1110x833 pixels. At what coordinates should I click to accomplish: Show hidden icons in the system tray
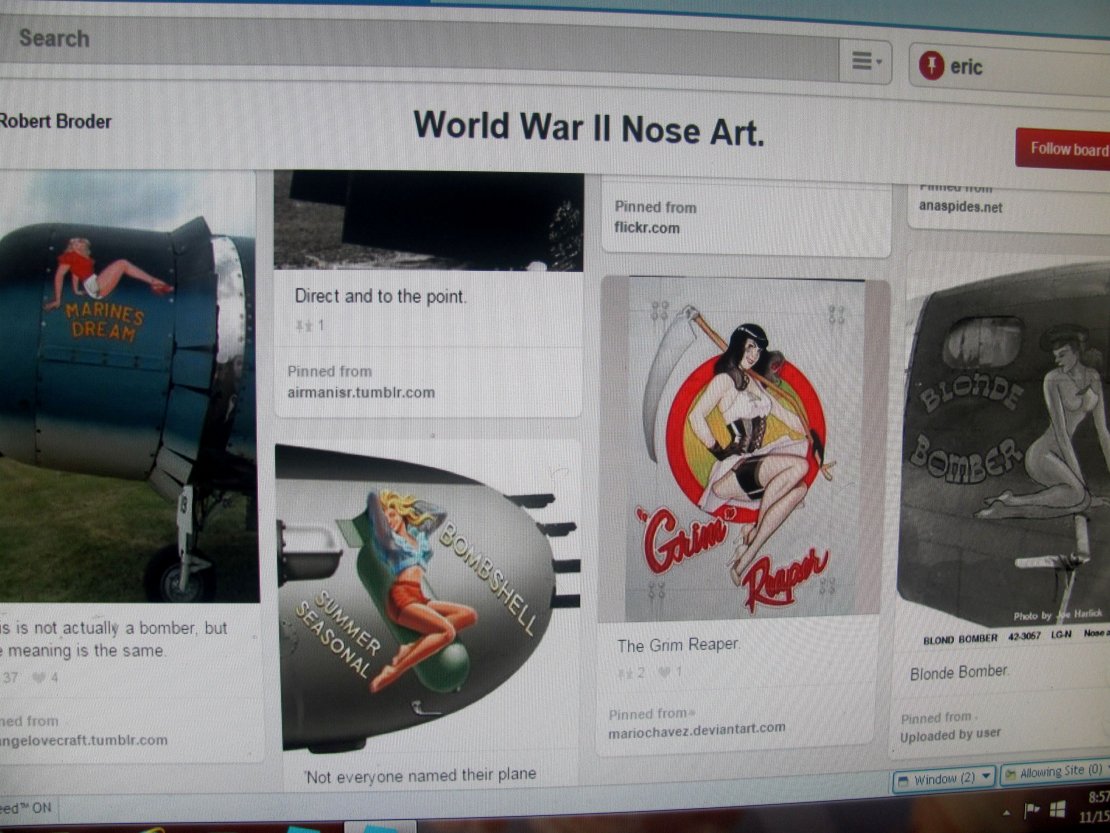pos(1006,814)
